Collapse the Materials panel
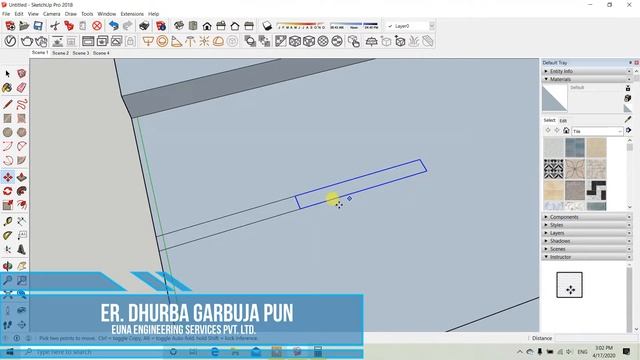 click(x=587, y=79)
